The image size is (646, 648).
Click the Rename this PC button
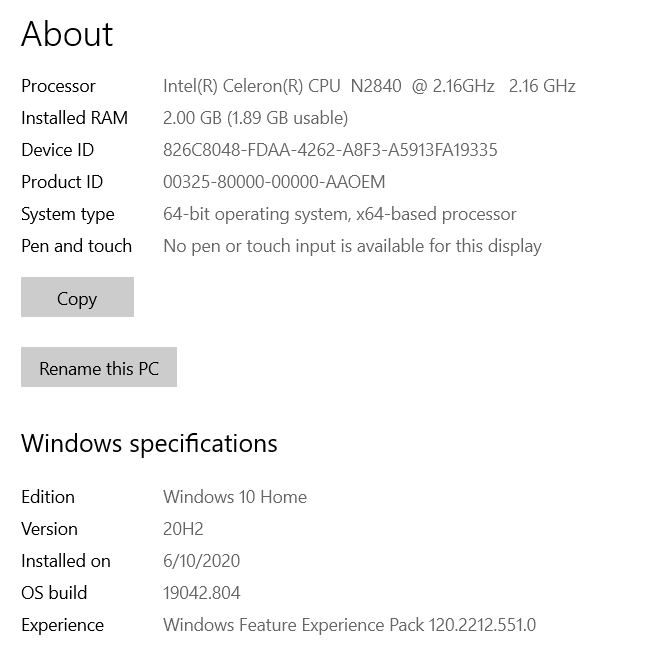click(x=99, y=367)
